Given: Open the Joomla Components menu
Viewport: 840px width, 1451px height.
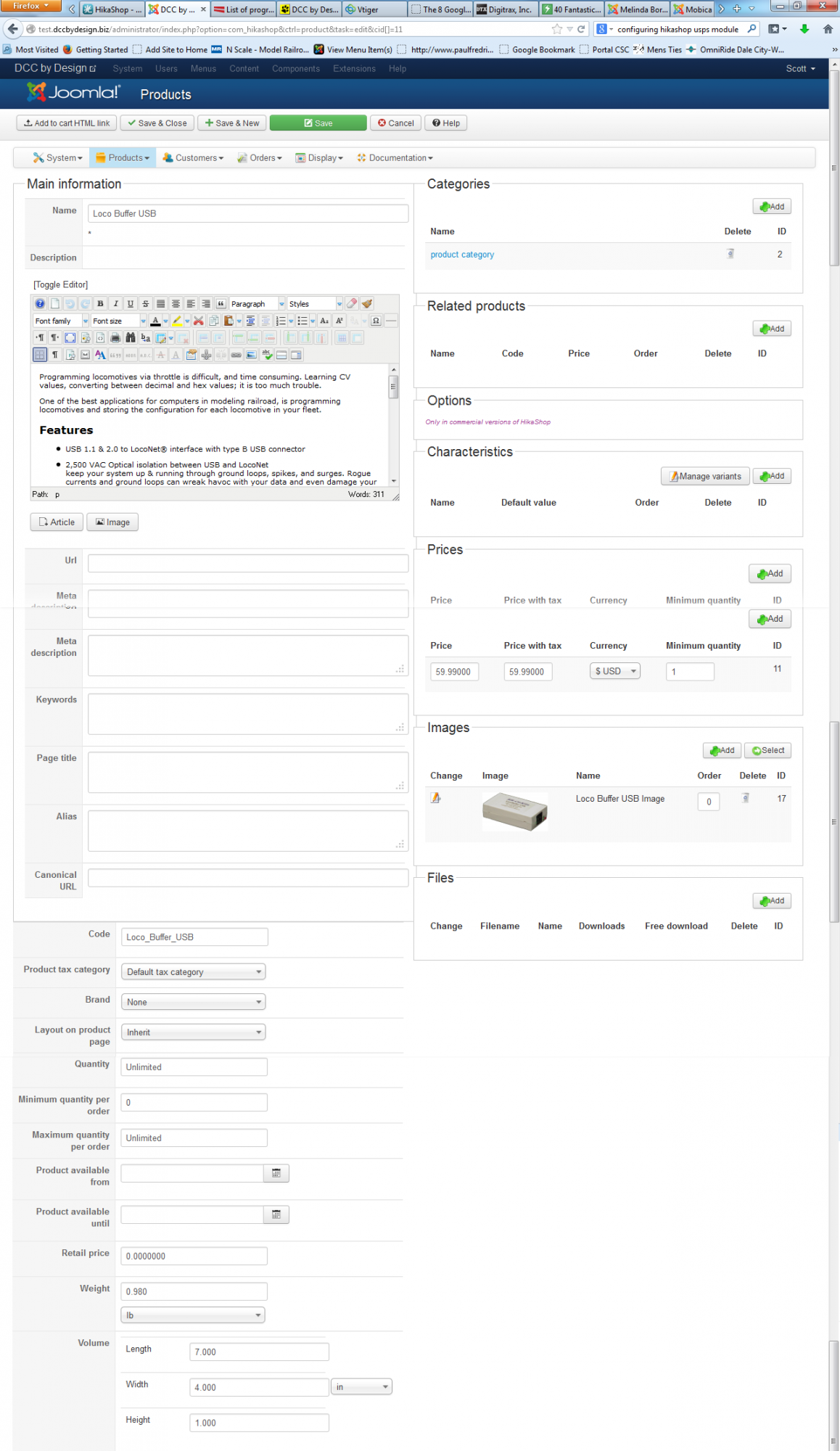Looking at the screenshot, I should [296, 69].
